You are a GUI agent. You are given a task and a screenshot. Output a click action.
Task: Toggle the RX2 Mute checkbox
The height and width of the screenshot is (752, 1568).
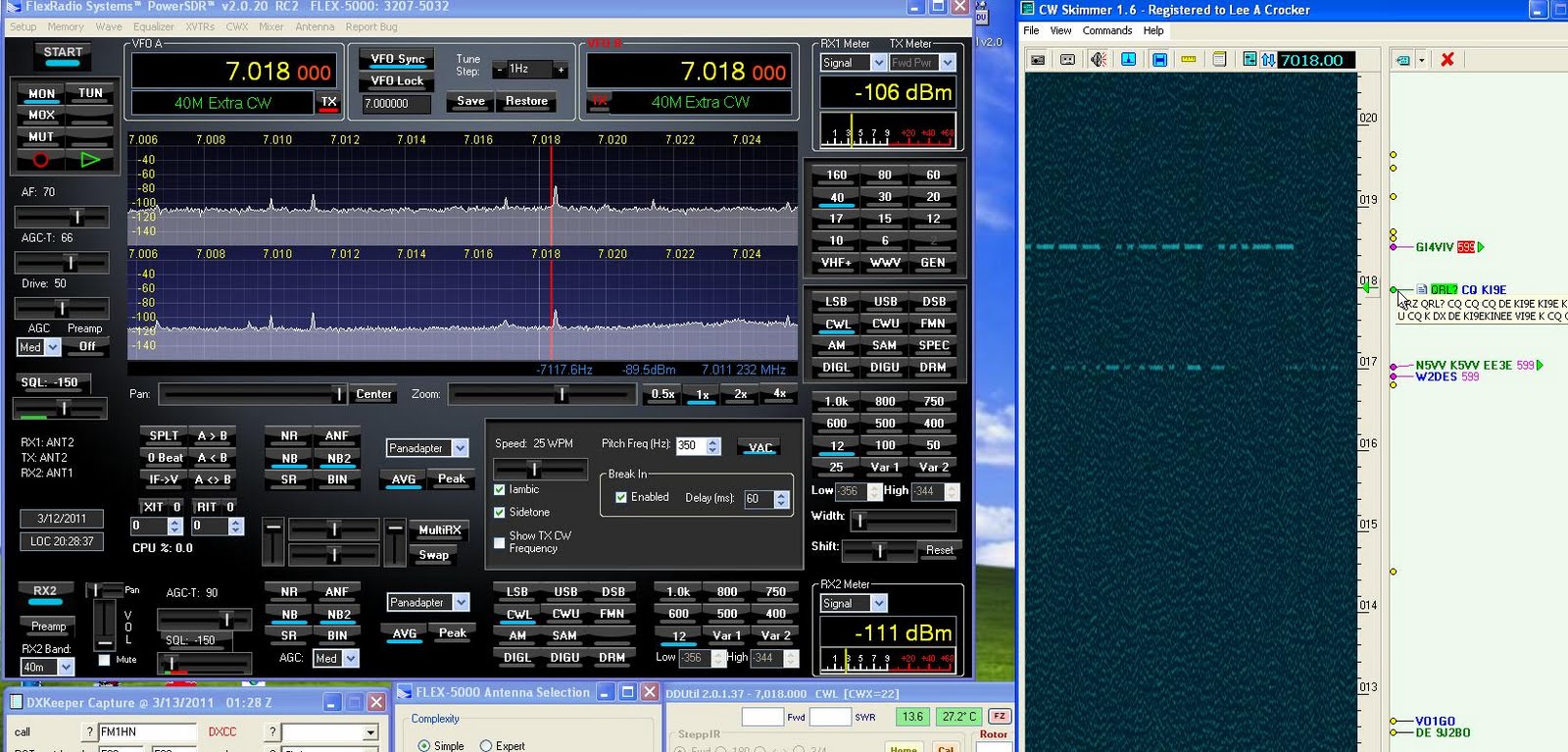pos(104,660)
